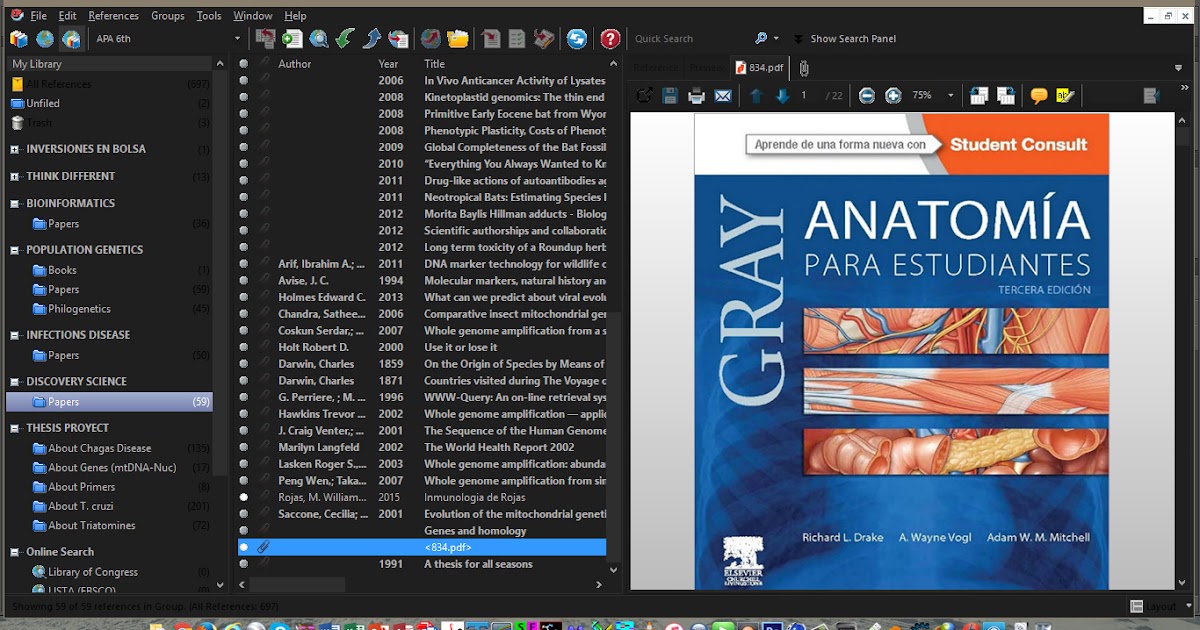The image size is (1200, 630).
Task: Sync the library with the blue Sync icon
Action: tap(577, 39)
